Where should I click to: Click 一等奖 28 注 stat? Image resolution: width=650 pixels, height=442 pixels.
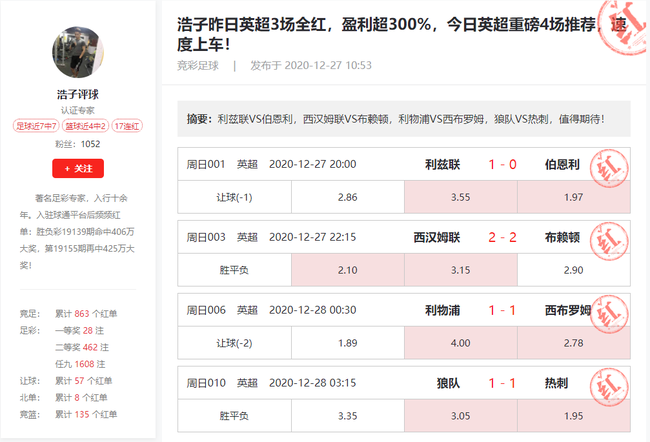click(80, 330)
